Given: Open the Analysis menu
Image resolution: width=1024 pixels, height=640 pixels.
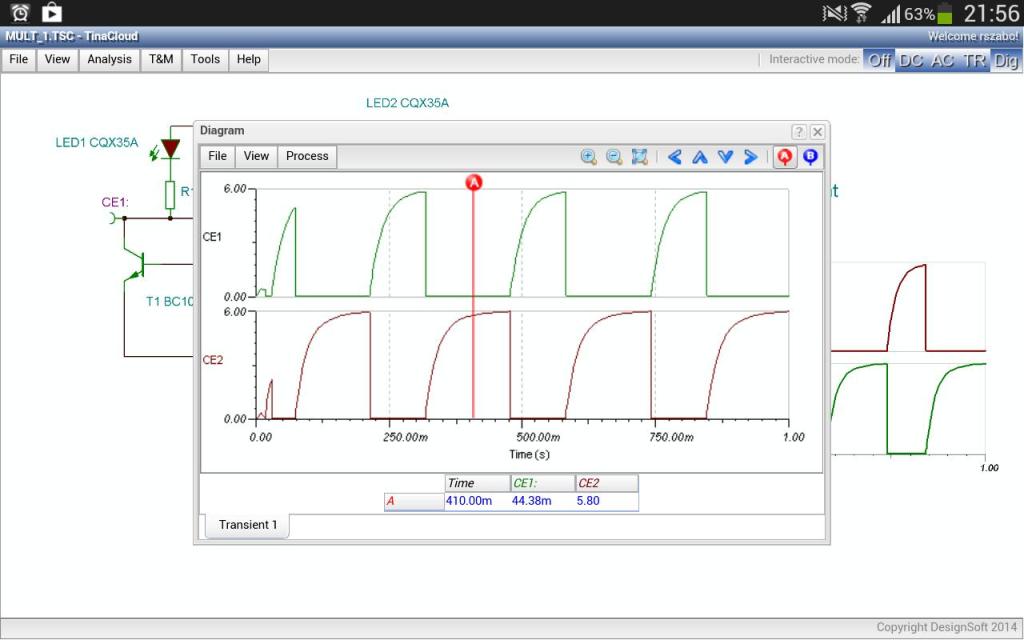Looking at the screenshot, I should 109,59.
